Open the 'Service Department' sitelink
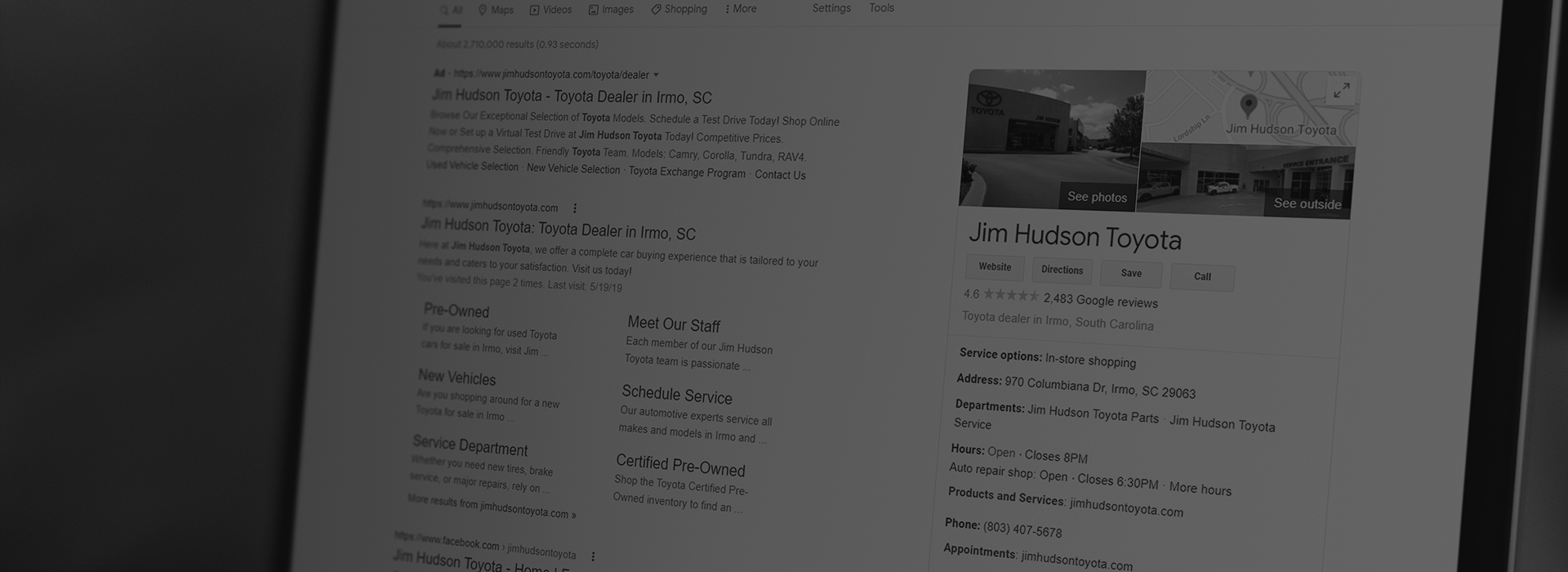The image size is (1568, 572). click(x=470, y=446)
